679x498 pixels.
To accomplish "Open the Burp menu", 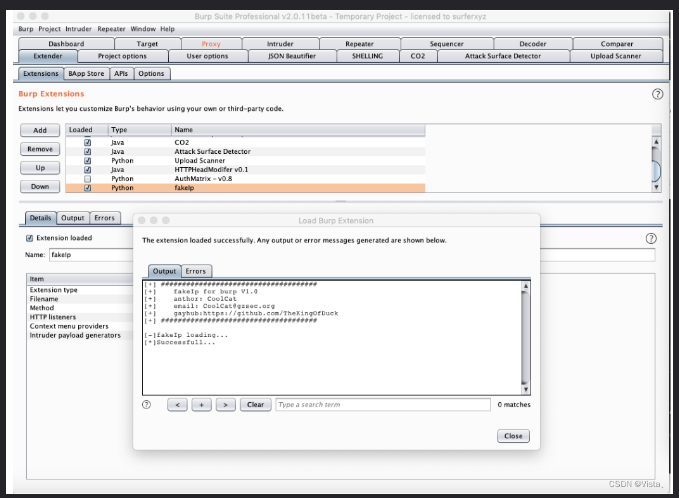I will tap(26, 29).
